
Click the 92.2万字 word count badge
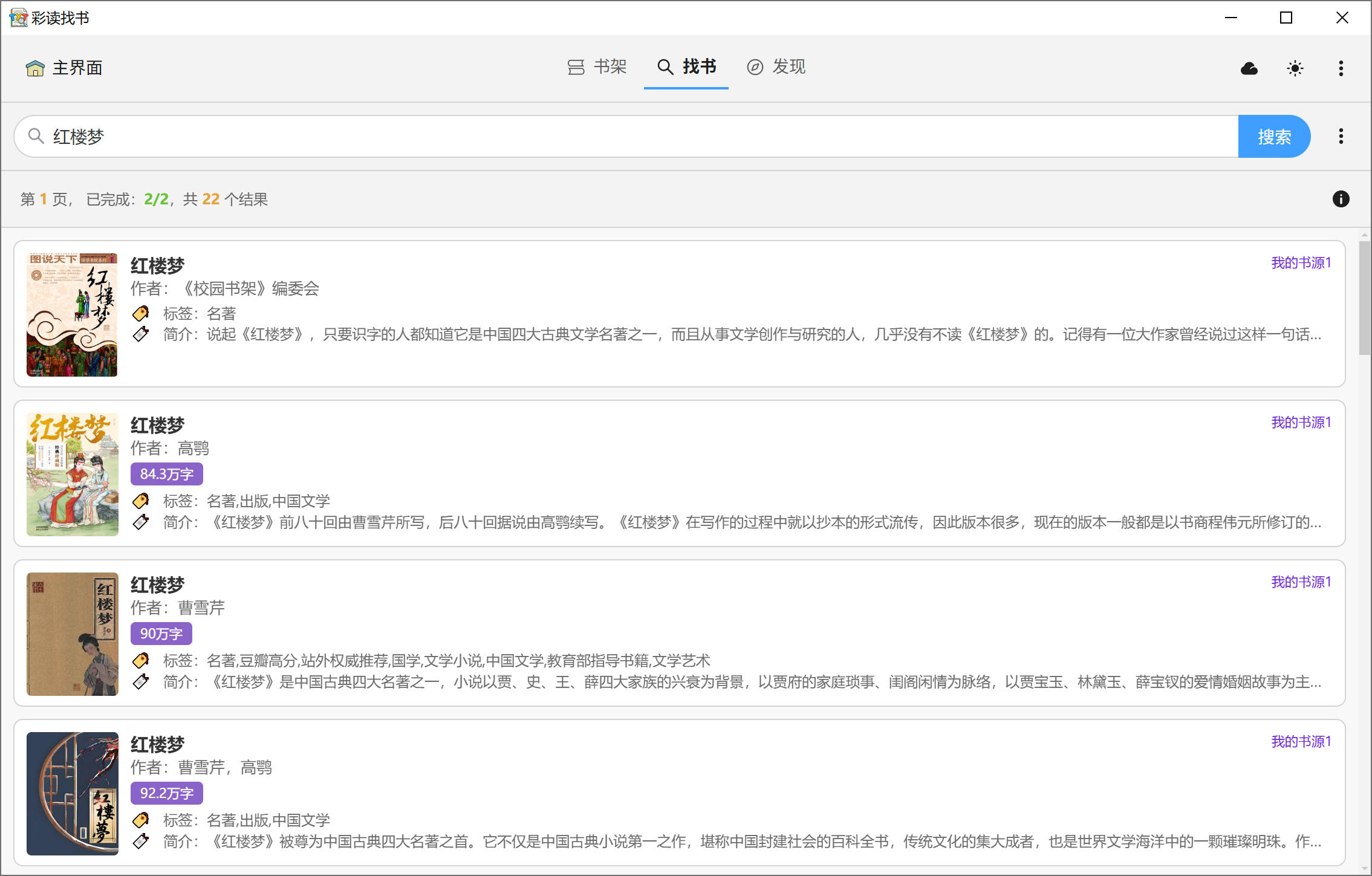pyautogui.click(x=167, y=793)
